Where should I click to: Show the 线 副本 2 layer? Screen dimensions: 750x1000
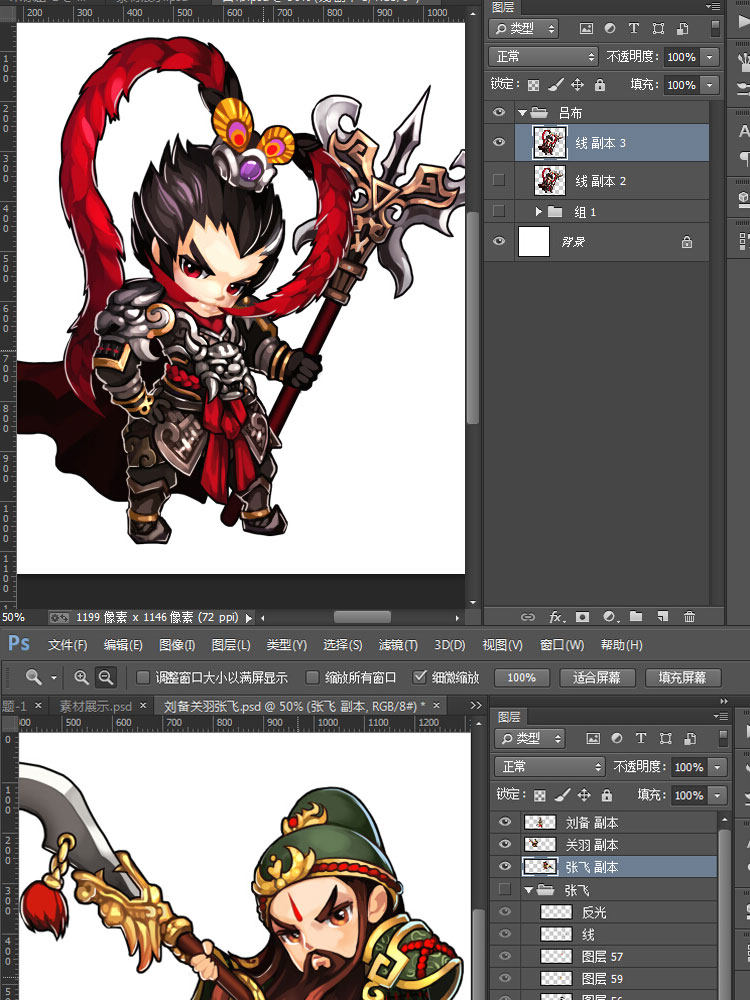coord(499,180)
